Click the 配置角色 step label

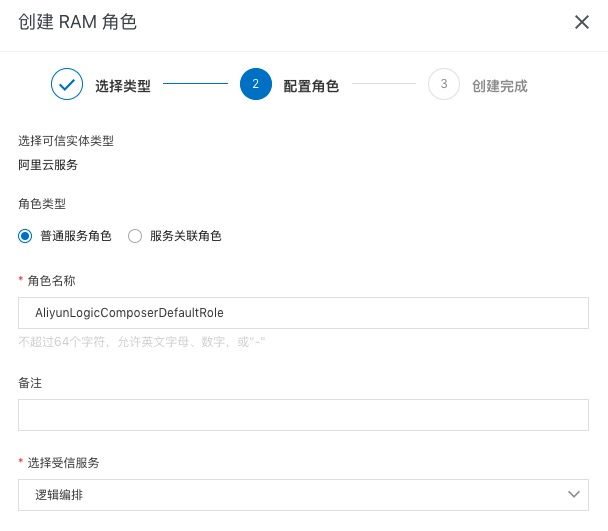click(311, 86)
